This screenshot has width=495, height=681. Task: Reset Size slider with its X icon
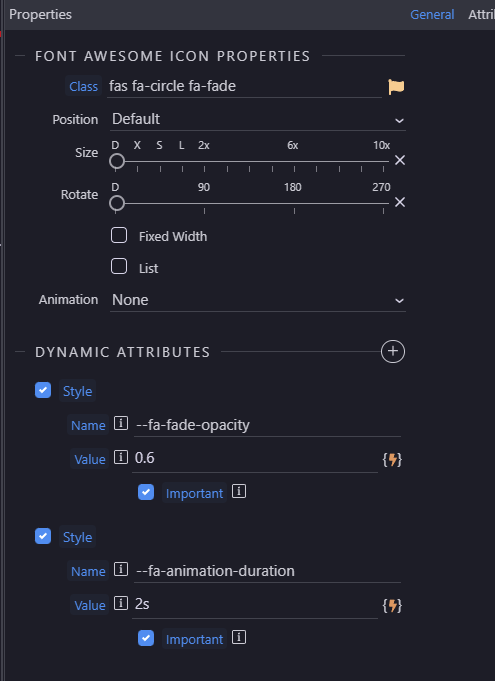400,161
